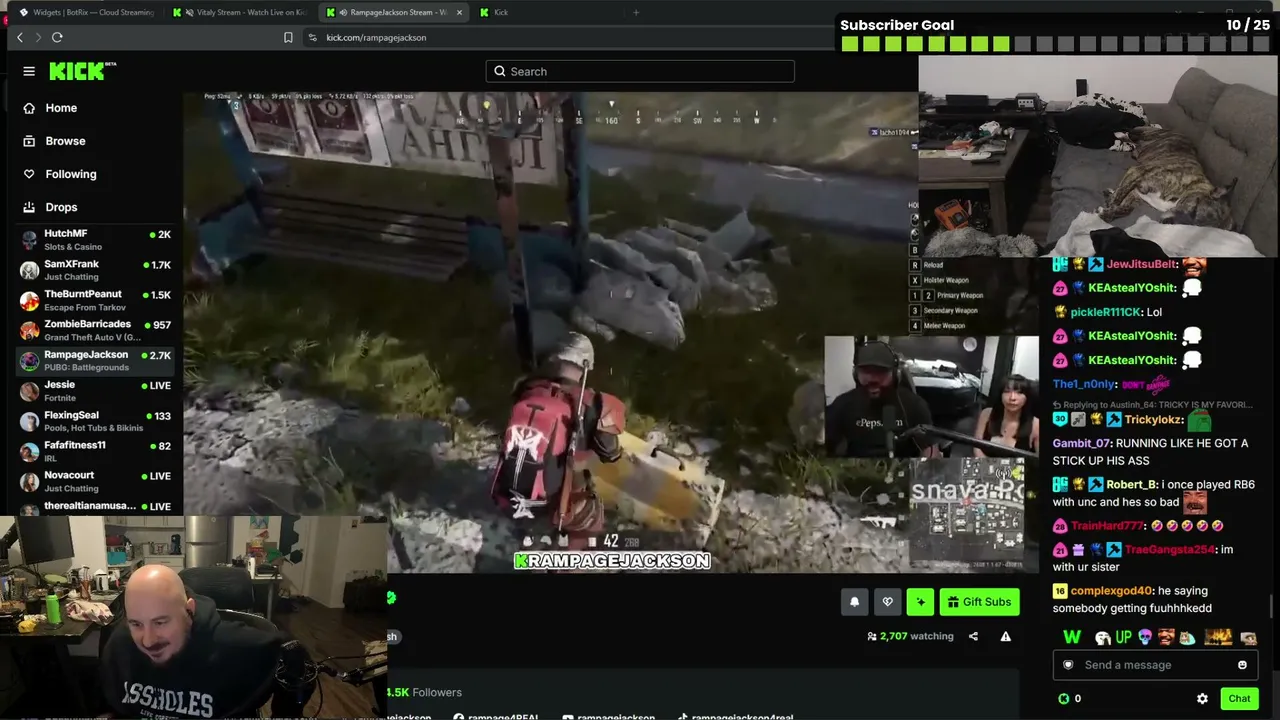Open Fafafitness11 channel in sidebar
Image resolution: width=1280 pixels, height=720 pixels.
click(95, 451)
